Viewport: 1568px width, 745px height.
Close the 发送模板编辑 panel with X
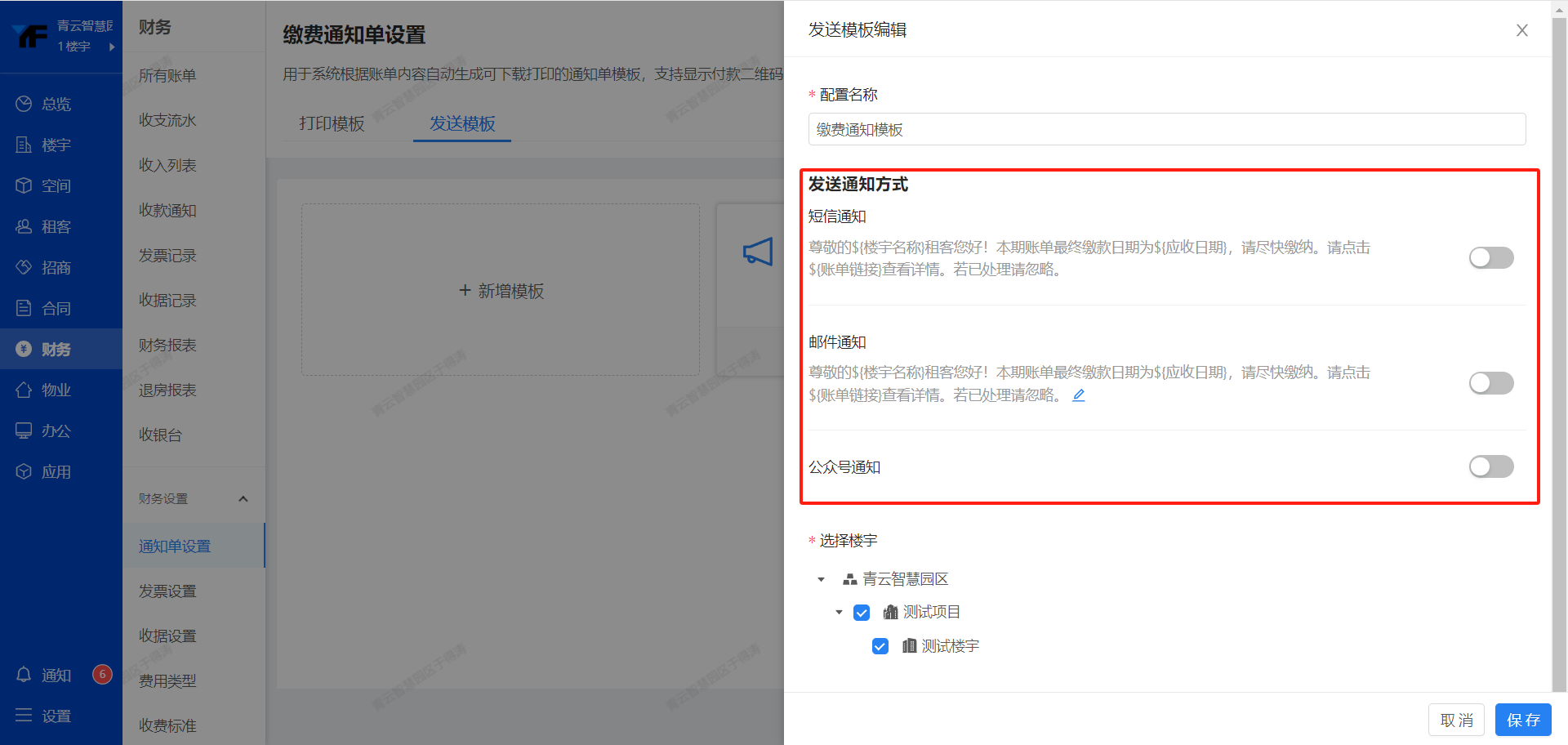[x=1521, y=30]
